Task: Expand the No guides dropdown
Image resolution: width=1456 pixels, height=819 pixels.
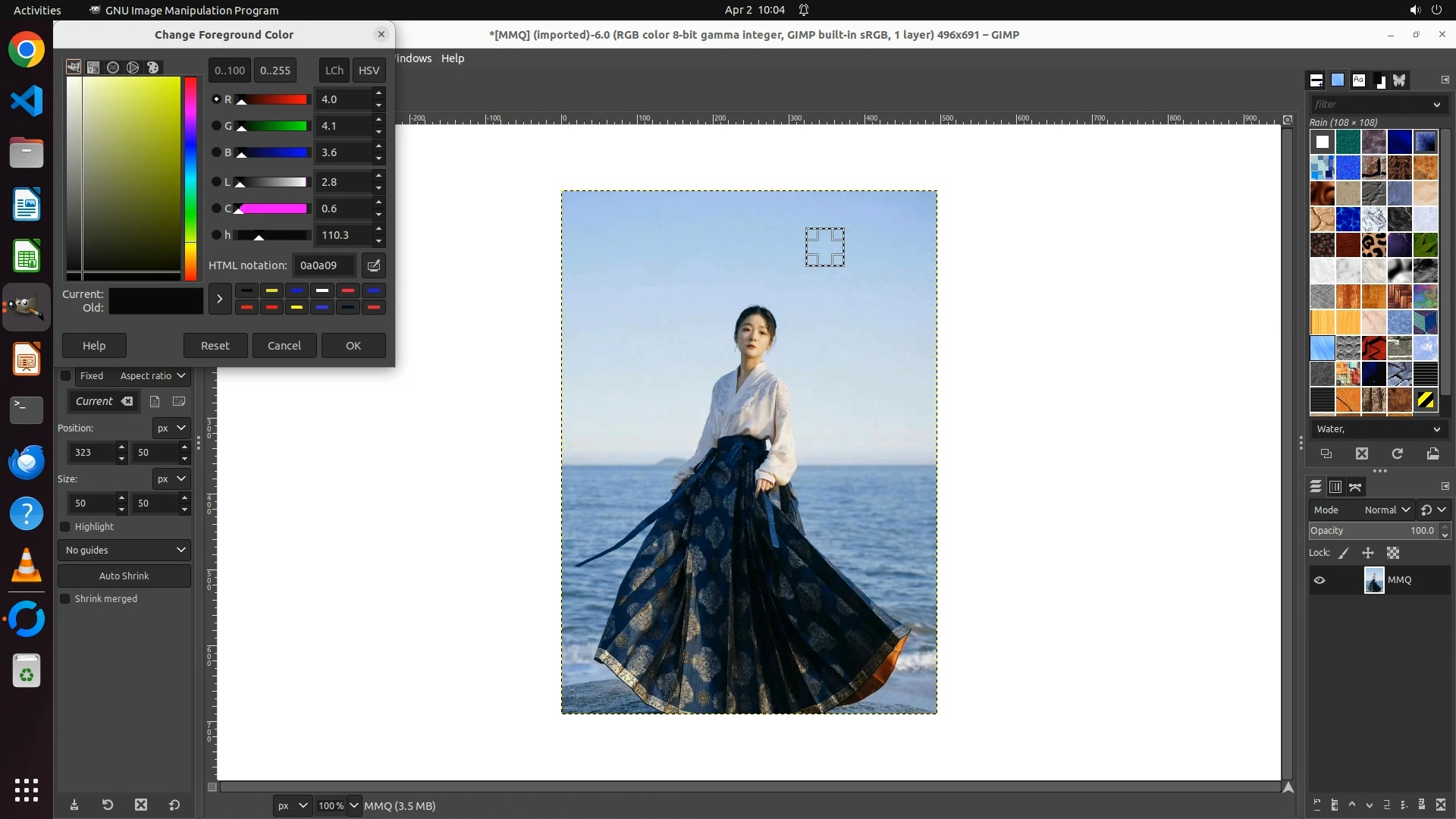Action: click(124, 551)
